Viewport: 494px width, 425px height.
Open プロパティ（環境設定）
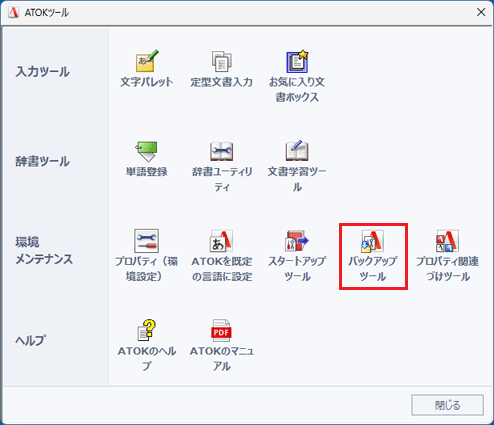[146, 255]
